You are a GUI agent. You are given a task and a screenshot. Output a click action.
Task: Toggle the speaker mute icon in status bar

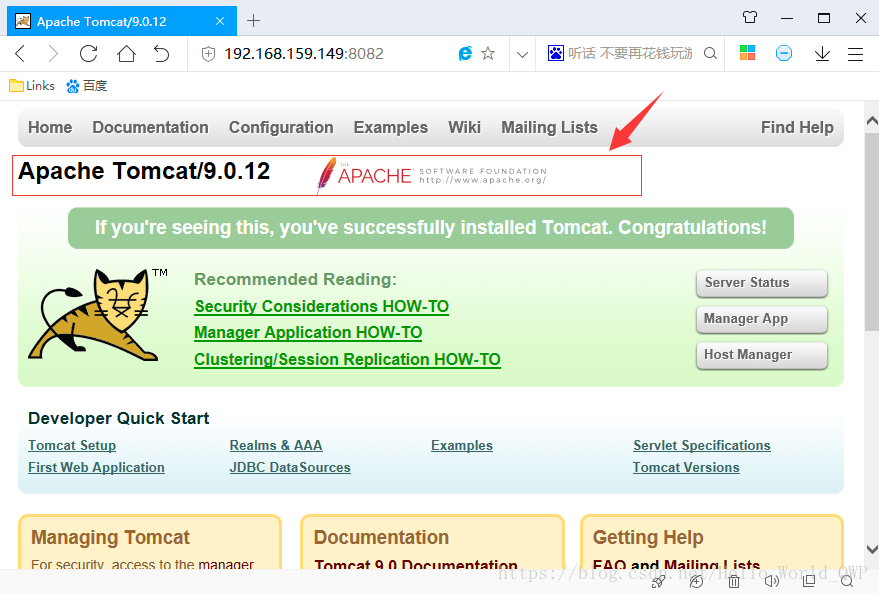coord(771,582)
